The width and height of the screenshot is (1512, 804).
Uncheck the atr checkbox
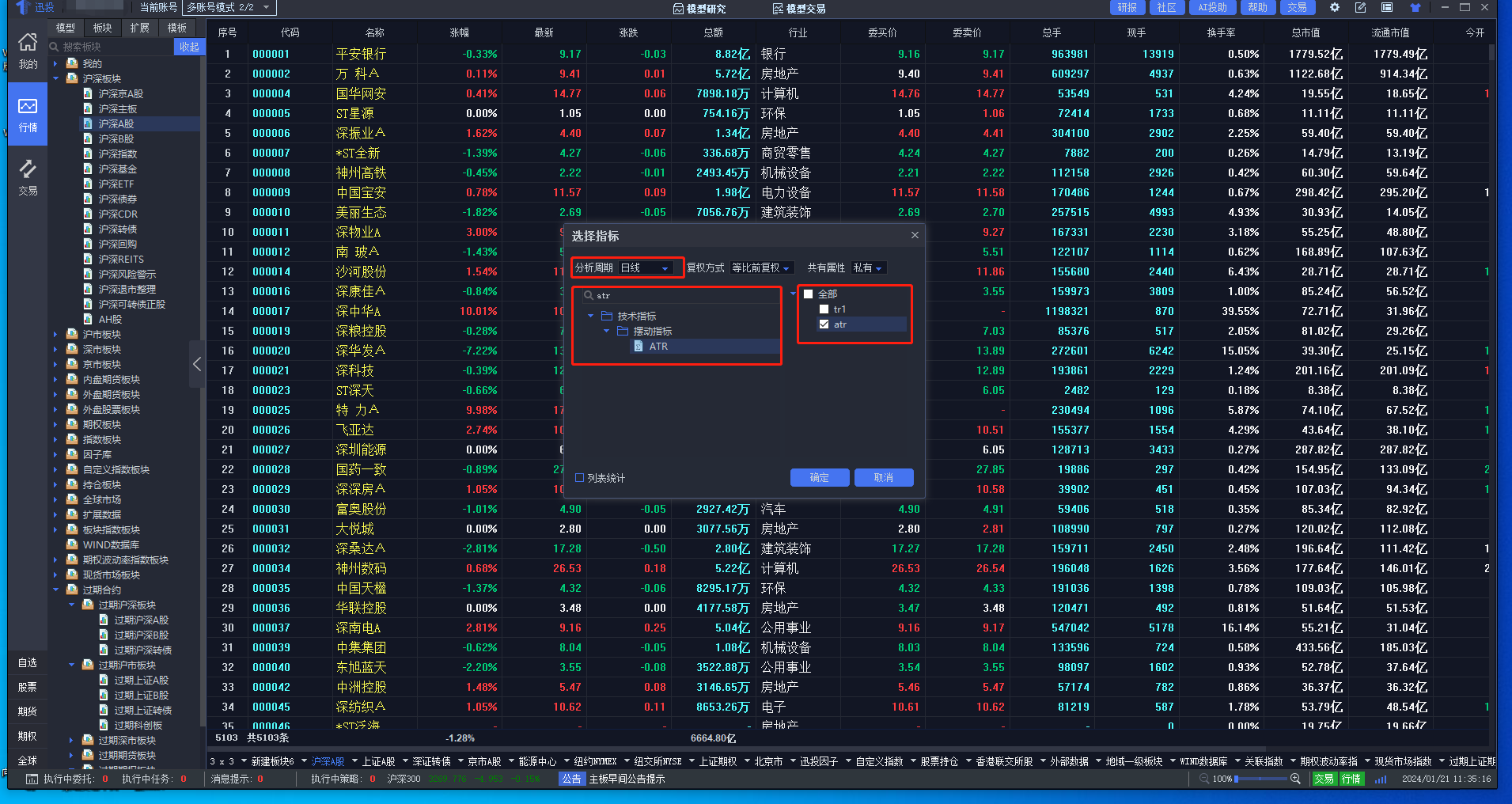pos(824,324)
